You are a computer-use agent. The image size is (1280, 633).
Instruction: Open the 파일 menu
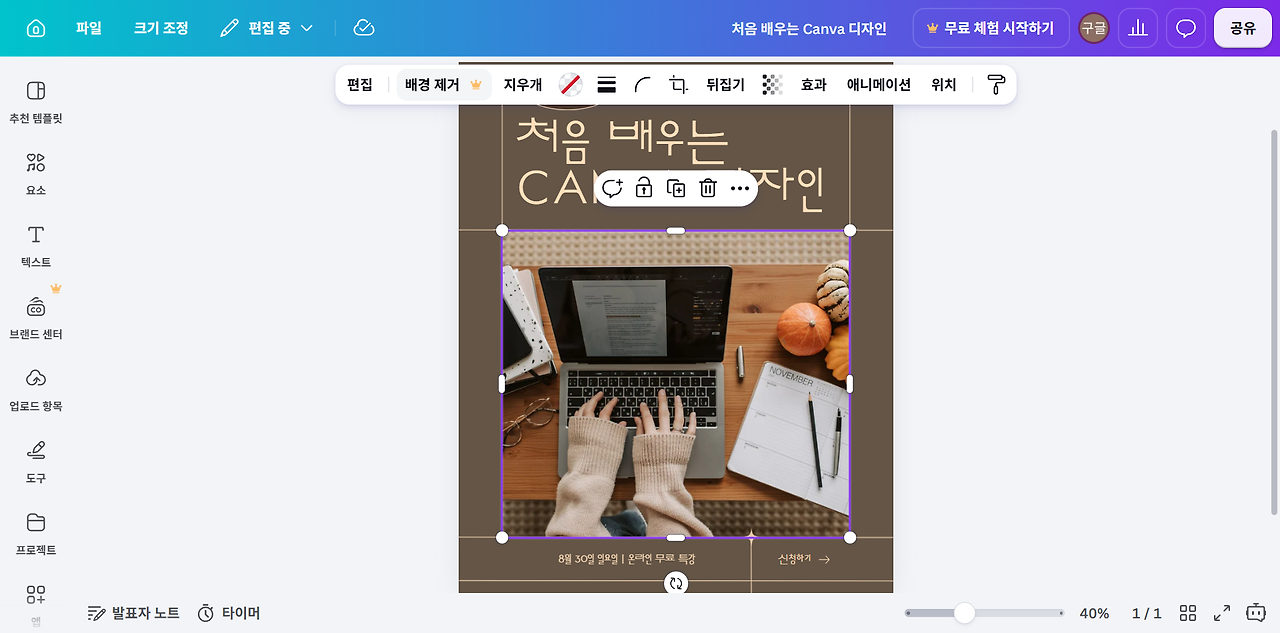tap(89, 28)
